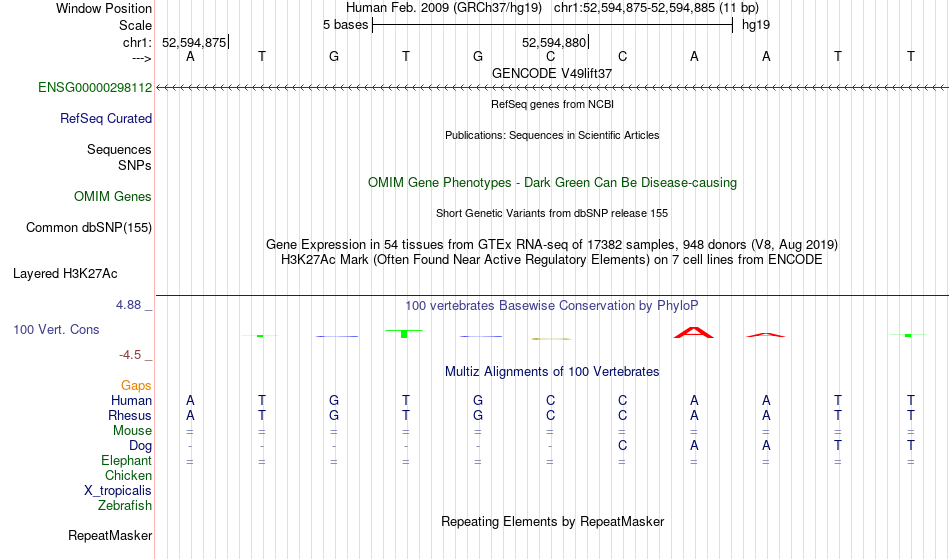This screenshot has width=950, height=559.
Task: Click the chr1:52,594,875-52,594,885 (11 bp) position text
Action: point(656,8)
